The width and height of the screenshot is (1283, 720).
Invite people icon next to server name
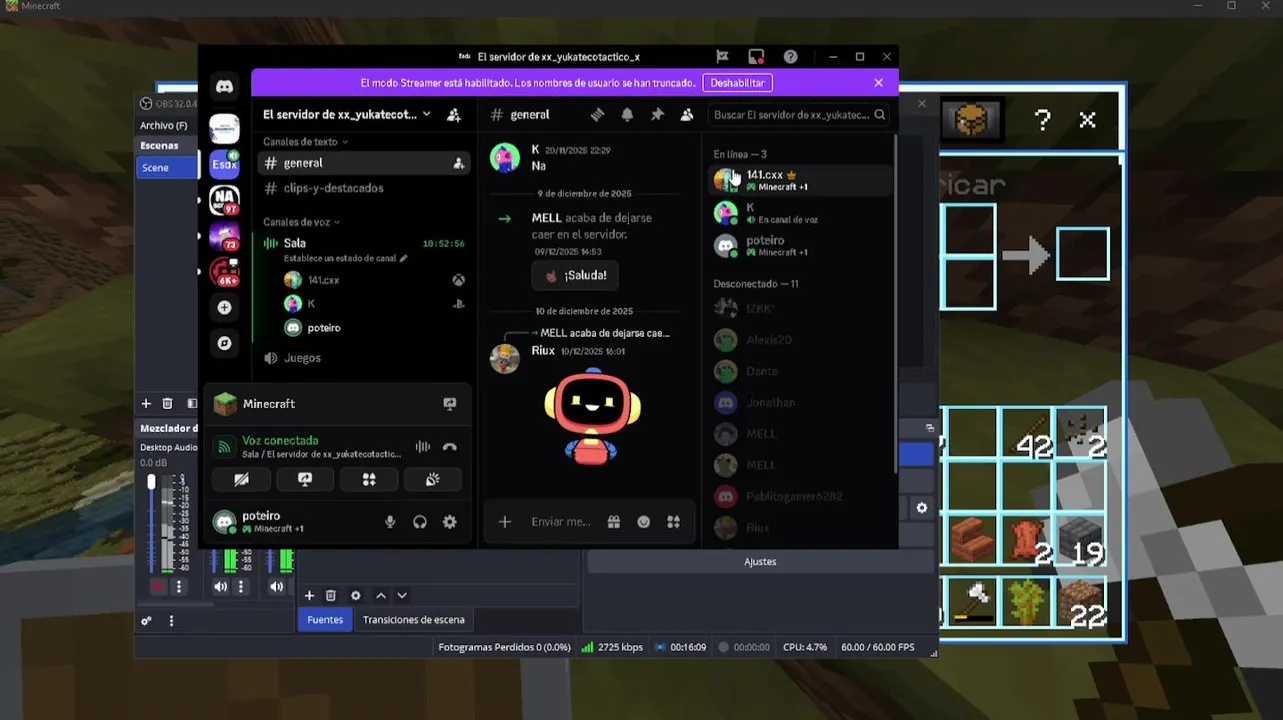pos(454,115)
